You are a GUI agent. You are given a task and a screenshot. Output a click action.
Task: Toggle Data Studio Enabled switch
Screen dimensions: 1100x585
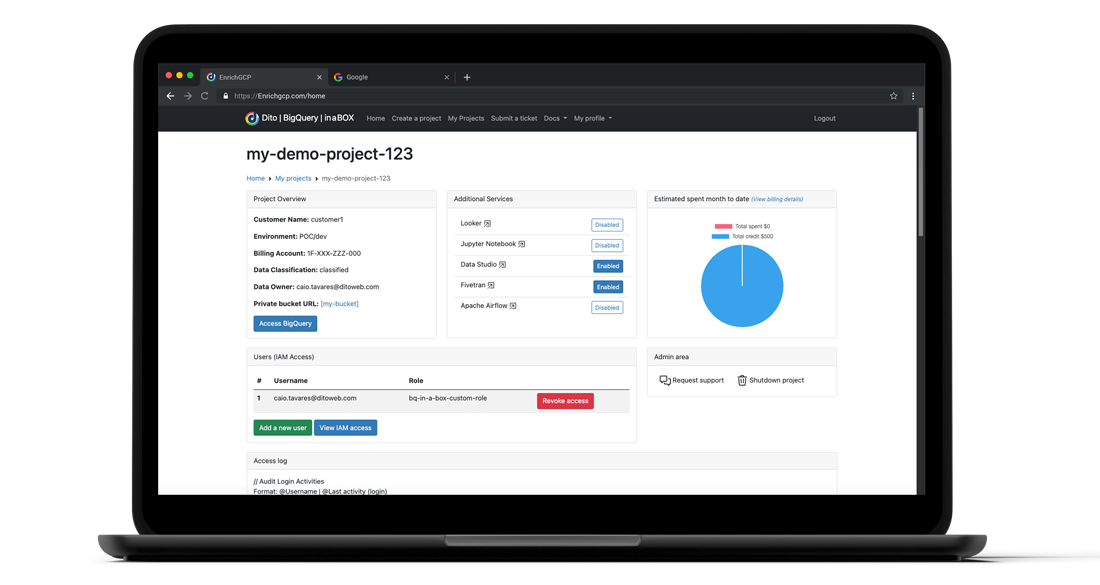[608, 266]
